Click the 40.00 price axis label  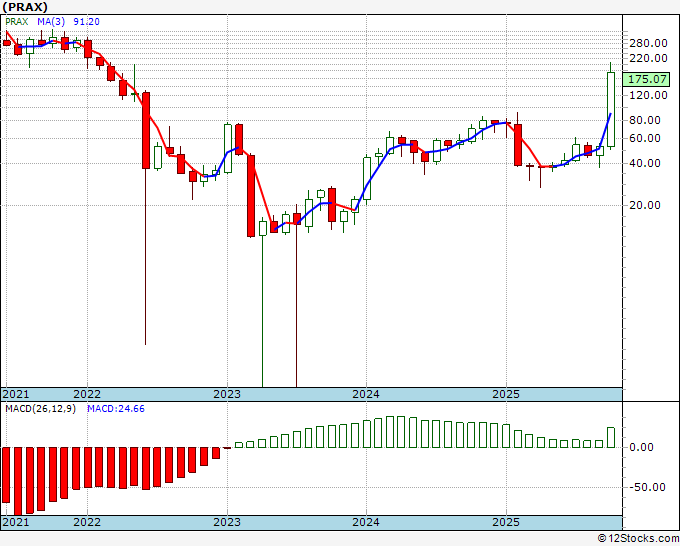coord(645,163)
